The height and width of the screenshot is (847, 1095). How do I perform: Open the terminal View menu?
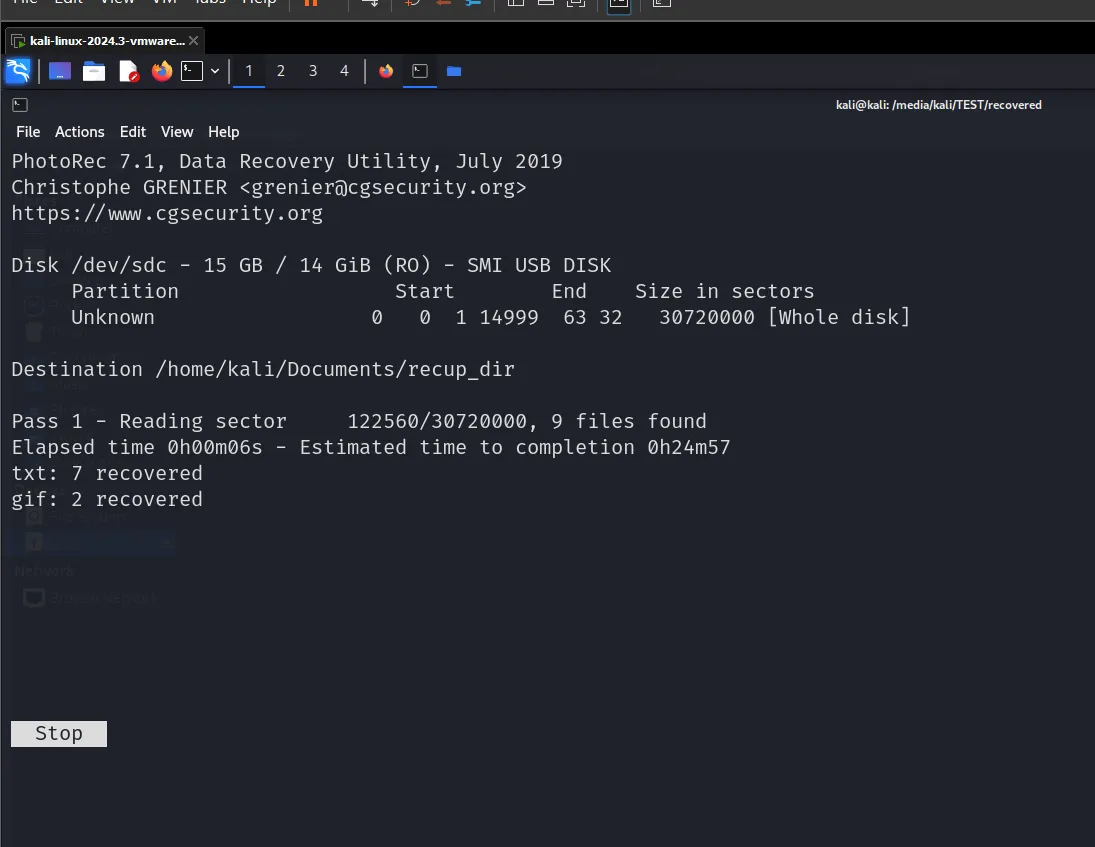tap(177, 132)
